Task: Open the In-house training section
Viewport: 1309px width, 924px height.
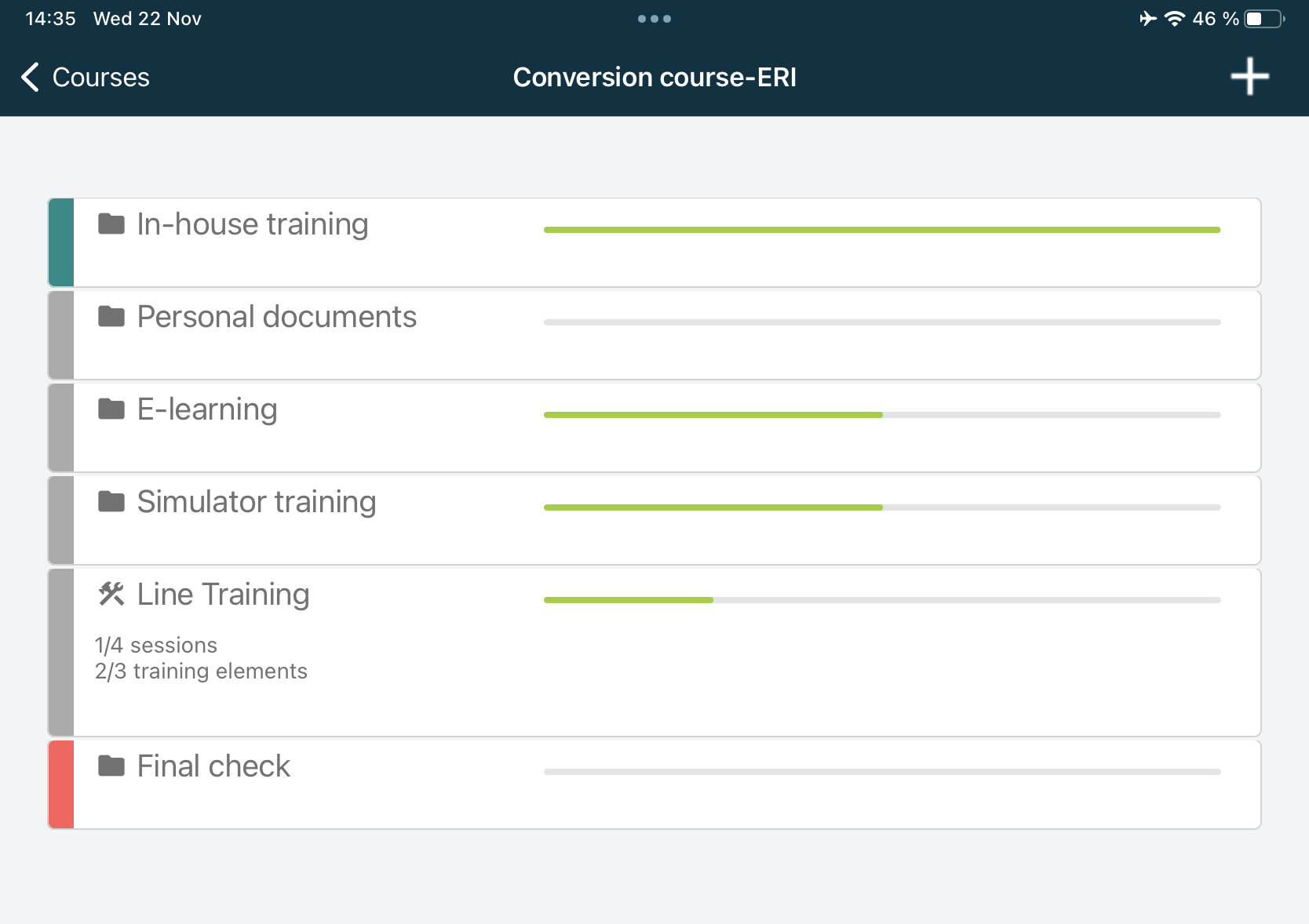Action: point(252,224)
